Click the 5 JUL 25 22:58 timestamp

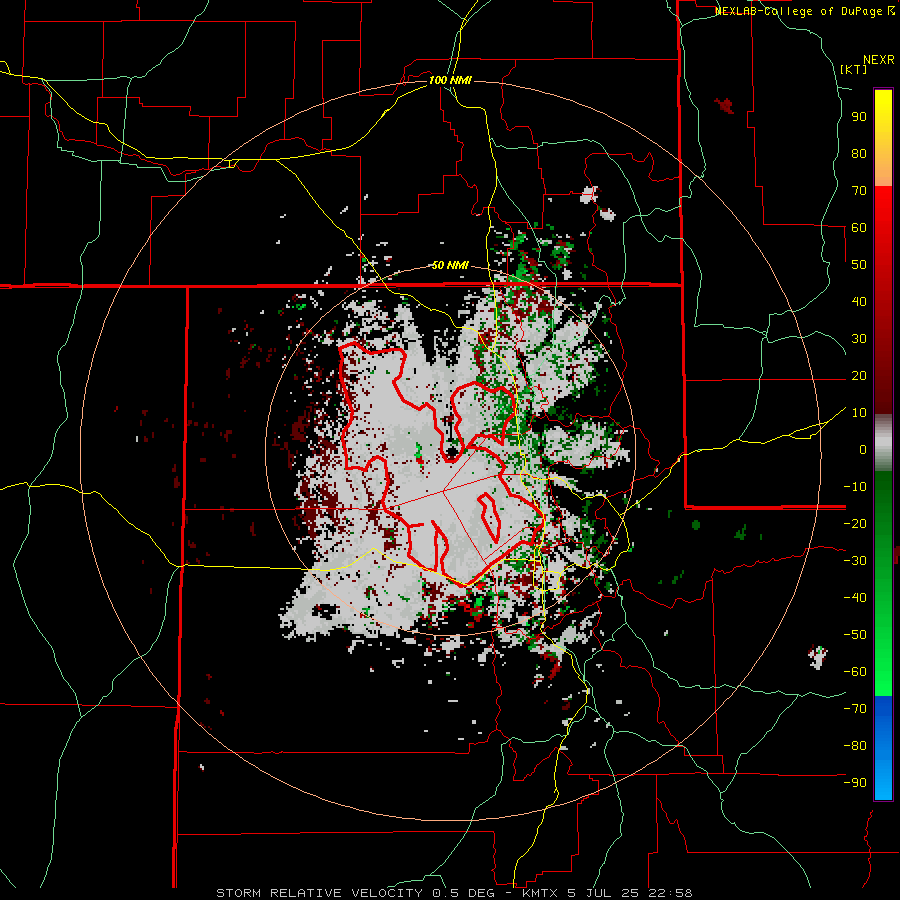(630, 893)
